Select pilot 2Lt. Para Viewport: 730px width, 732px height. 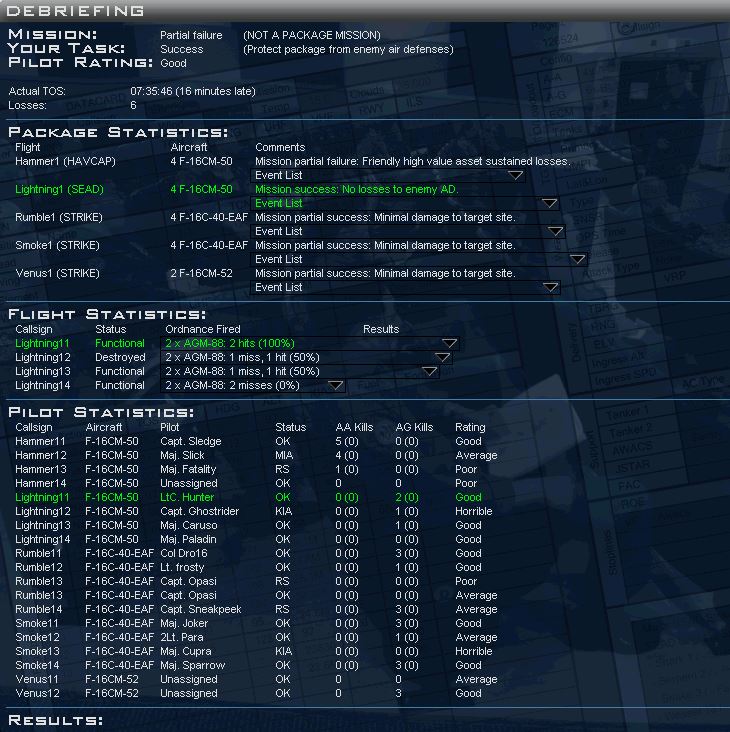pyautogui.click(x=182, y=638)
